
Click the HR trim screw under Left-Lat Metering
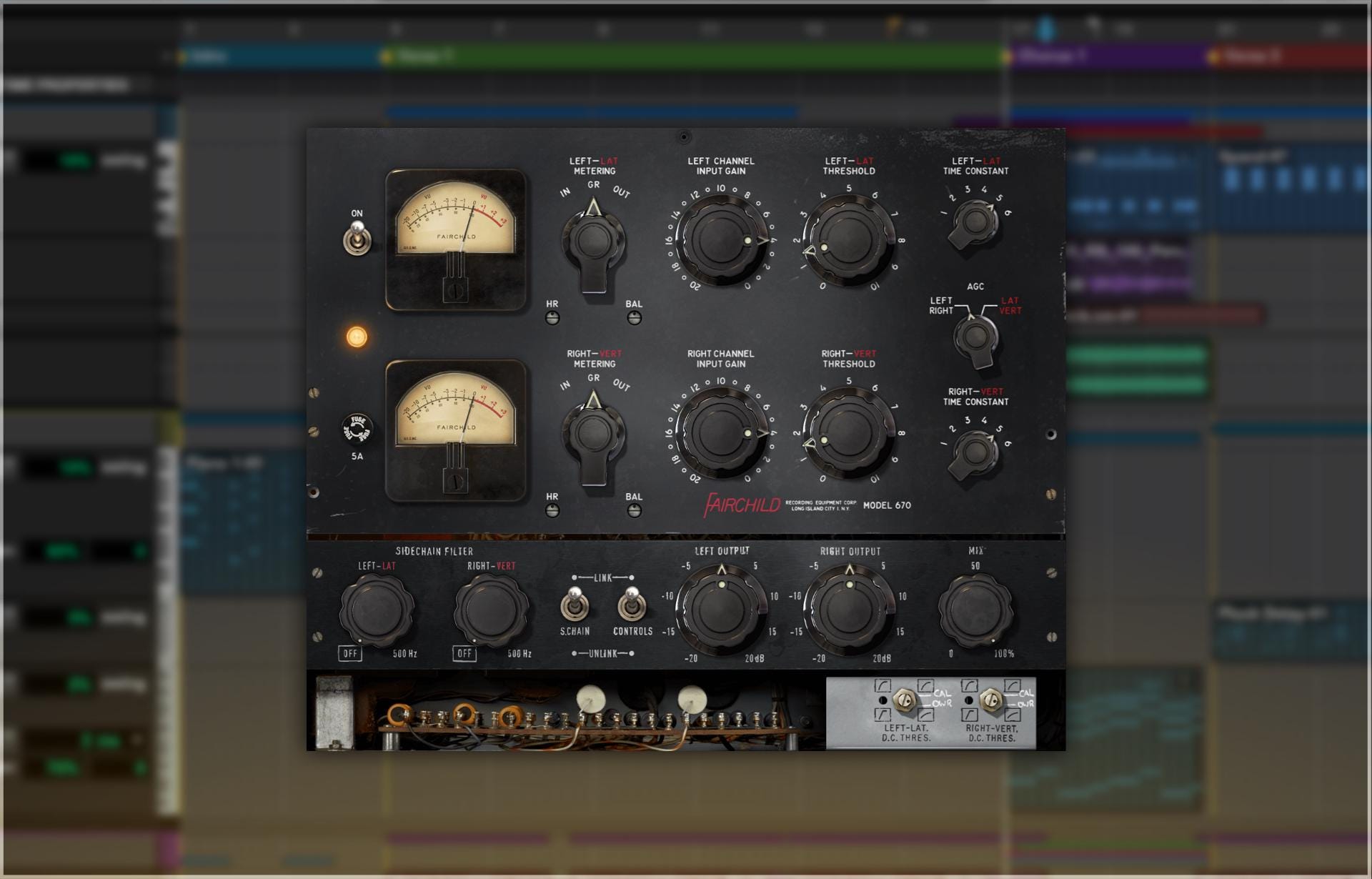click(552, 318)
